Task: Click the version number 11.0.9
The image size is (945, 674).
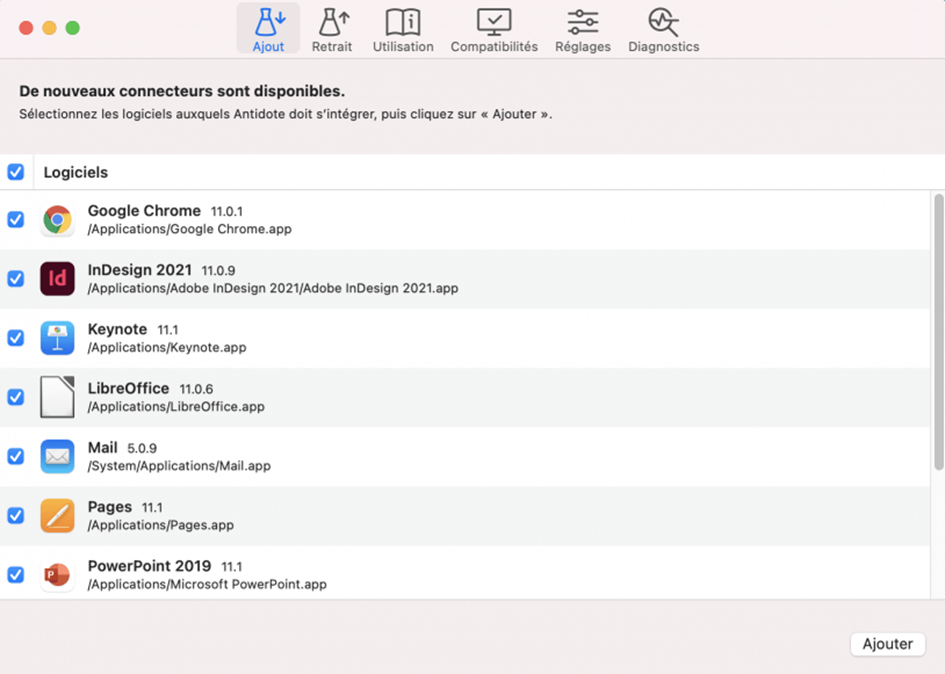Action: (218, 271)
